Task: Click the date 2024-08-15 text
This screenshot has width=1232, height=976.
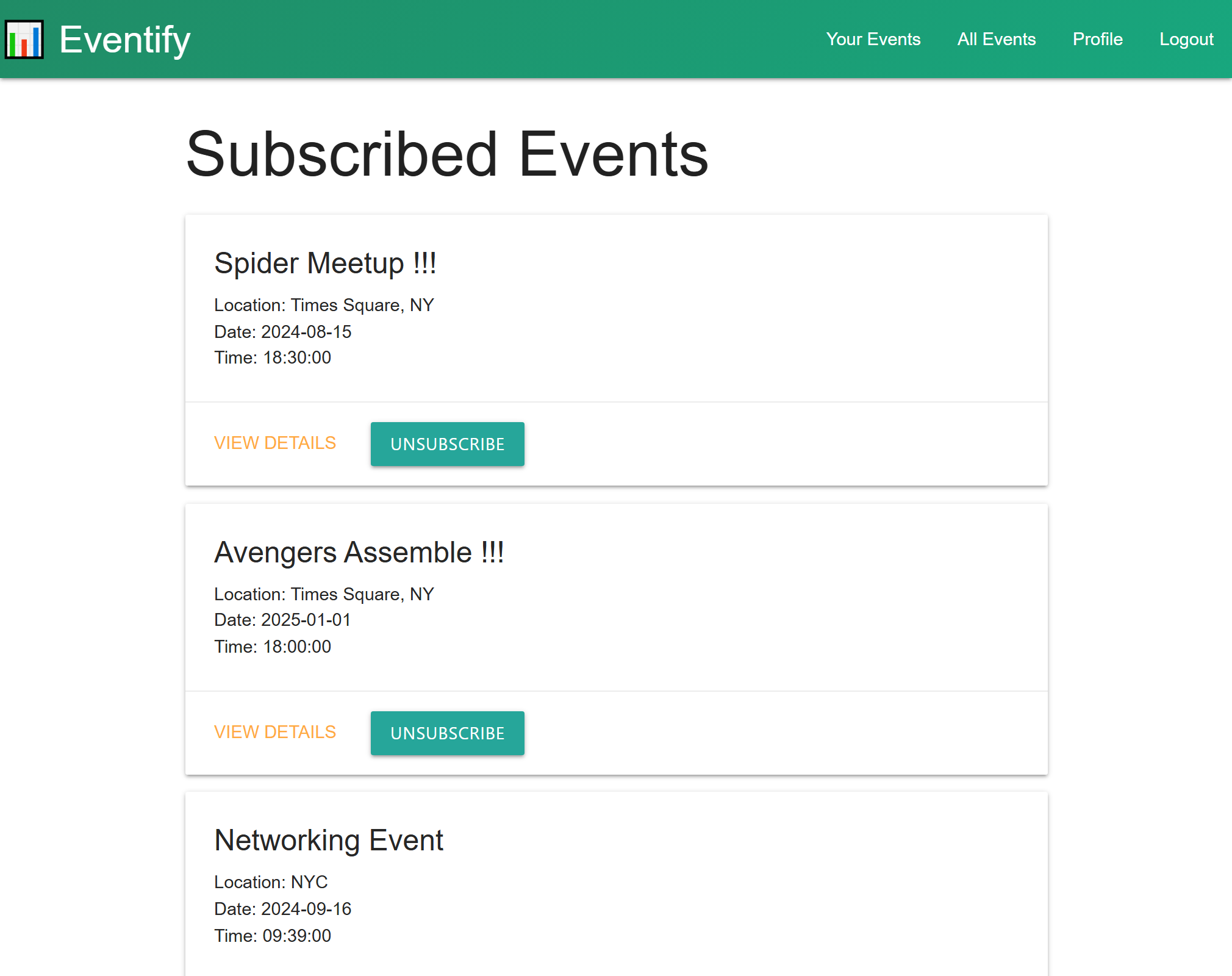Action: point(283,332)
